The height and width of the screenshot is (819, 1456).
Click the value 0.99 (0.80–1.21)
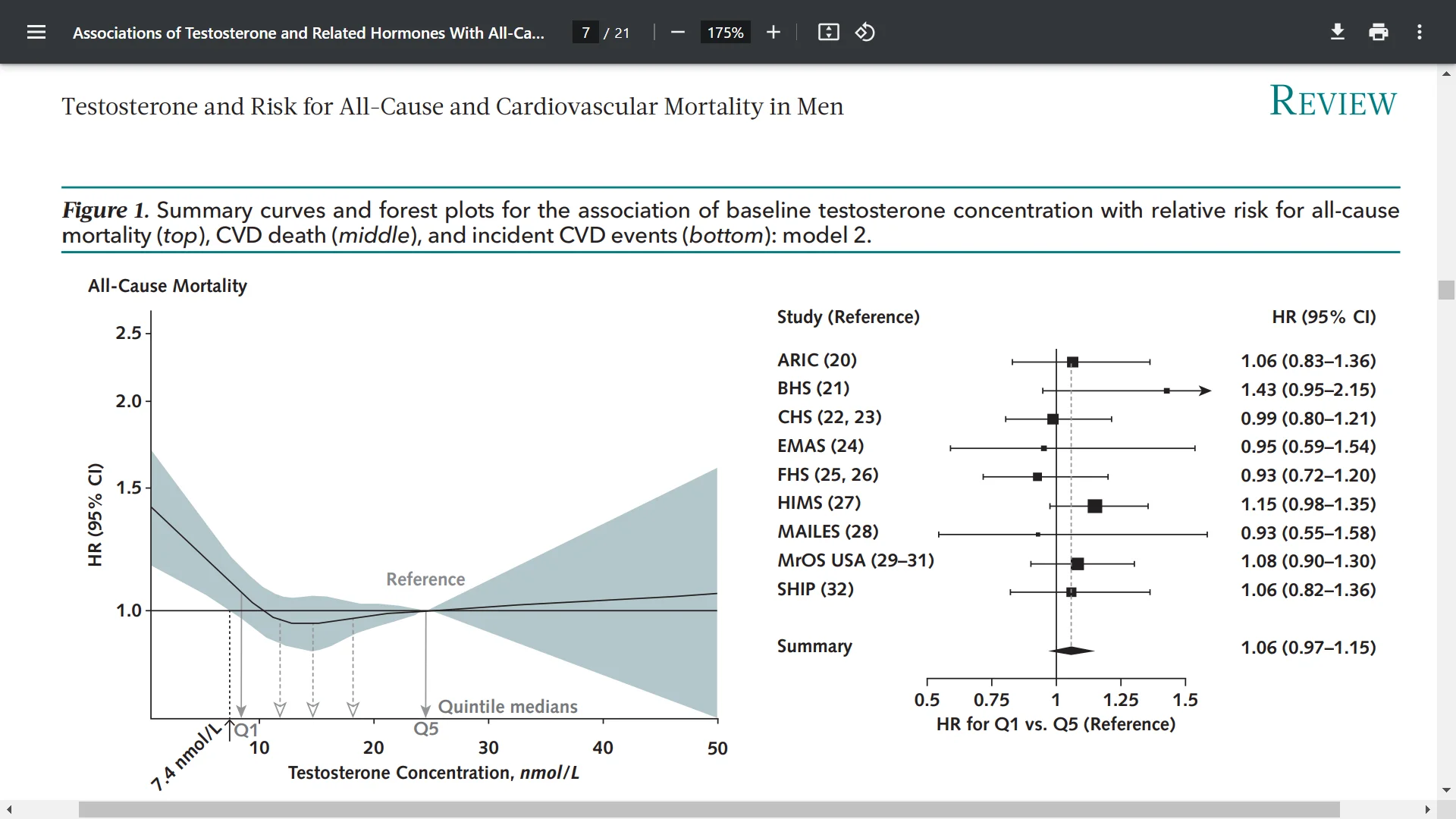tap(1308, 419)
